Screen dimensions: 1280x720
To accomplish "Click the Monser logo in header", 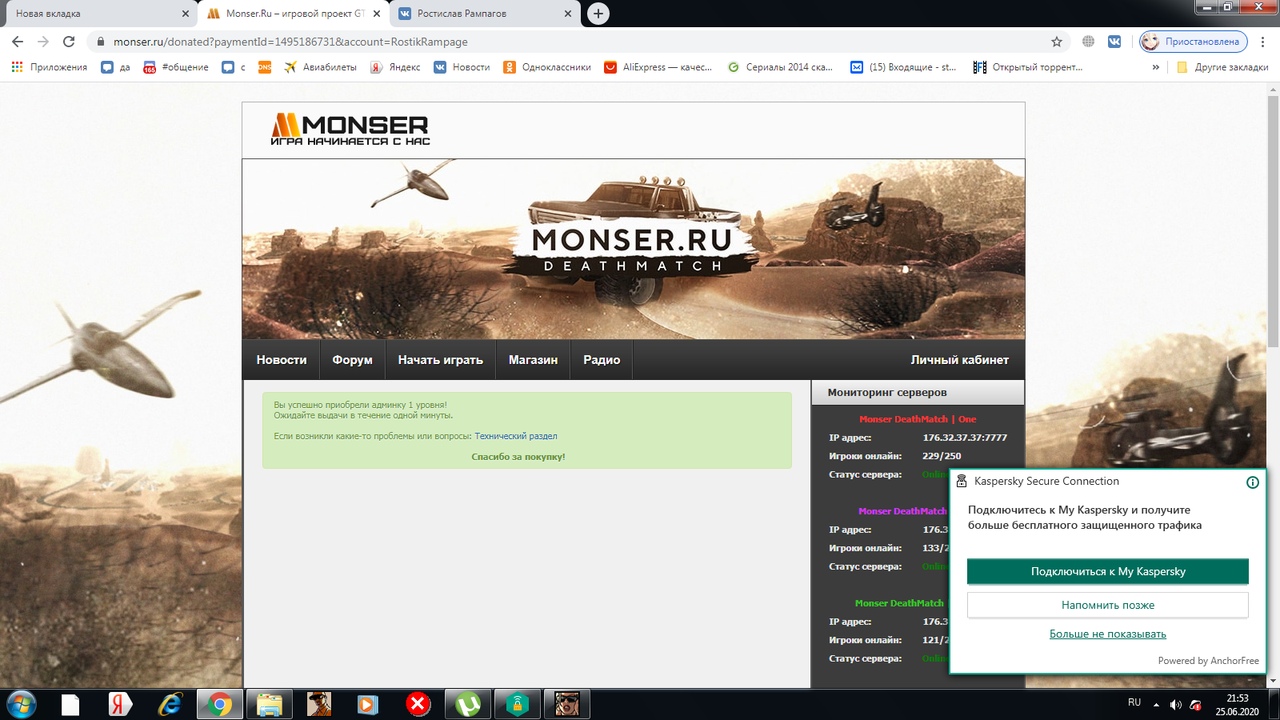I will (x=350, y=129).
